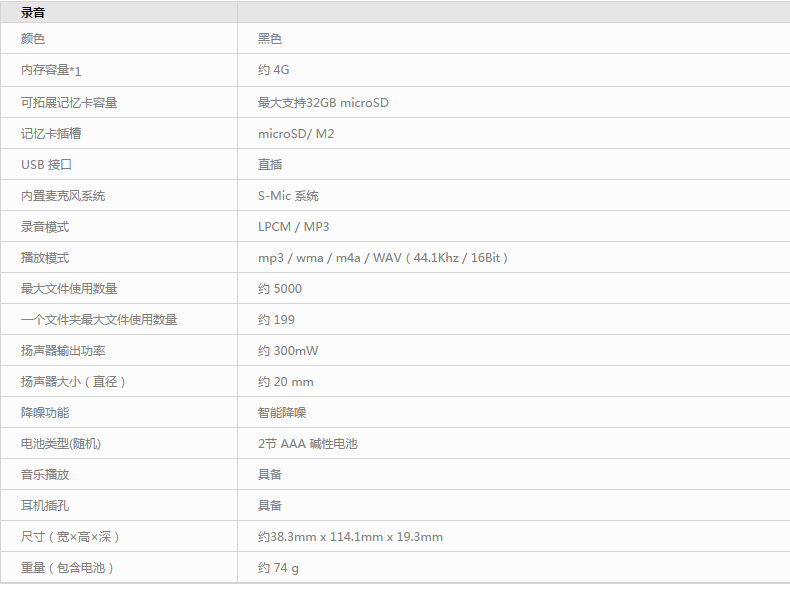Click the 黑色 color value
The width and height of the screenshot is (790, 601).
point(270,39)
